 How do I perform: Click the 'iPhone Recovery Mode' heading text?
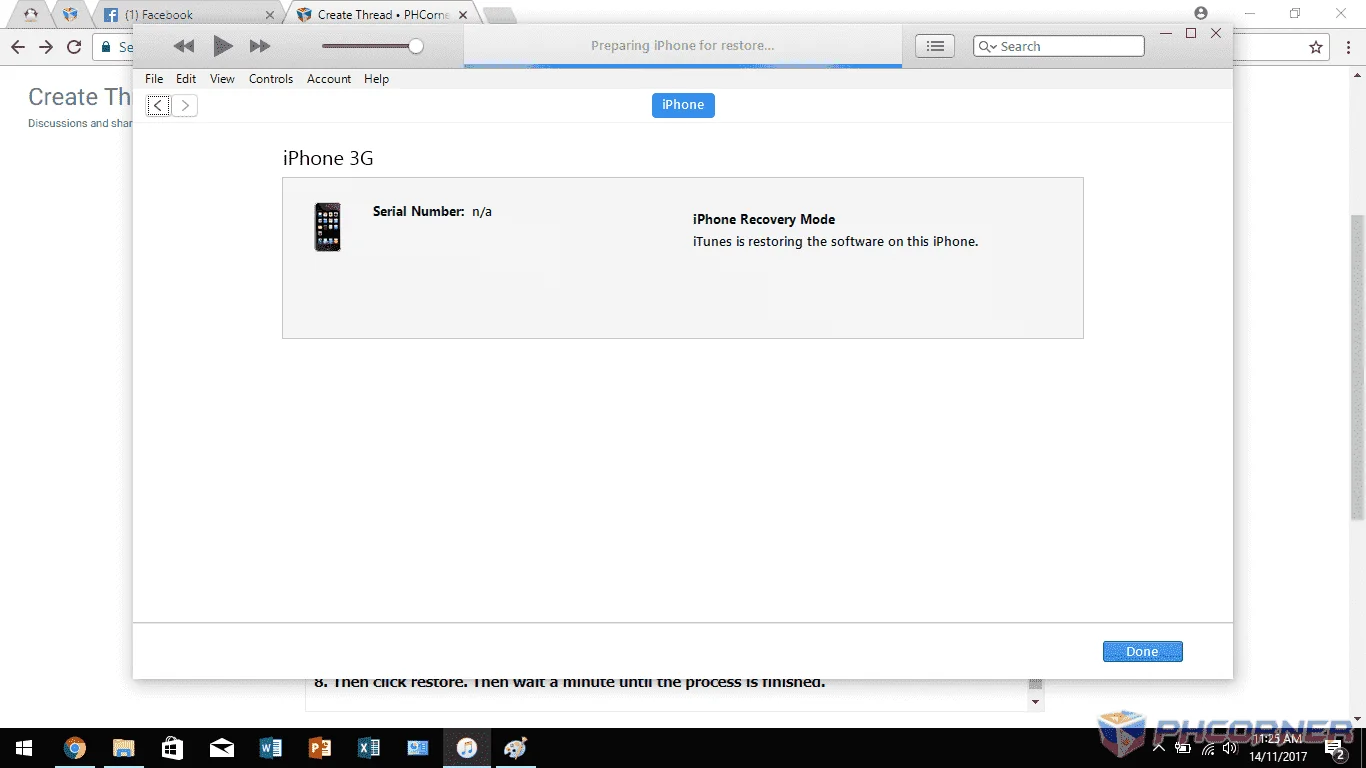pyautogui.click(x=764, y=219)
